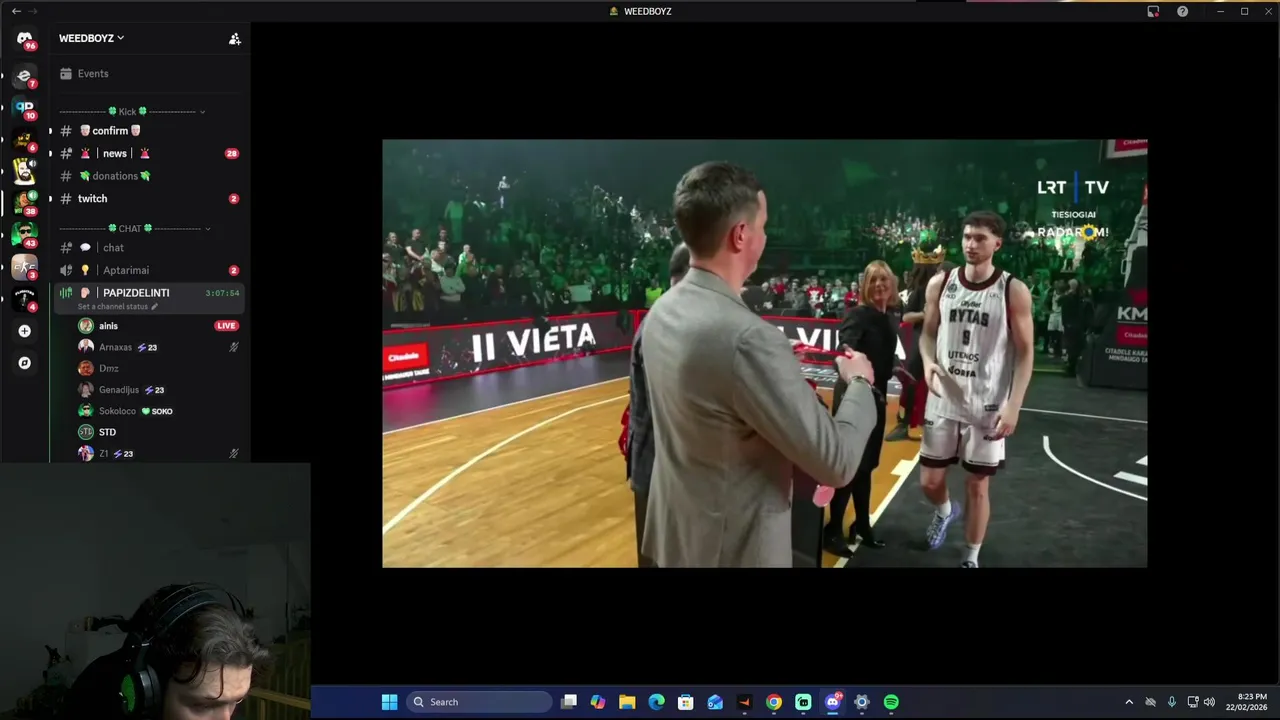
Task: Open the Discord help question mark icon
Action: [1182, 11]
